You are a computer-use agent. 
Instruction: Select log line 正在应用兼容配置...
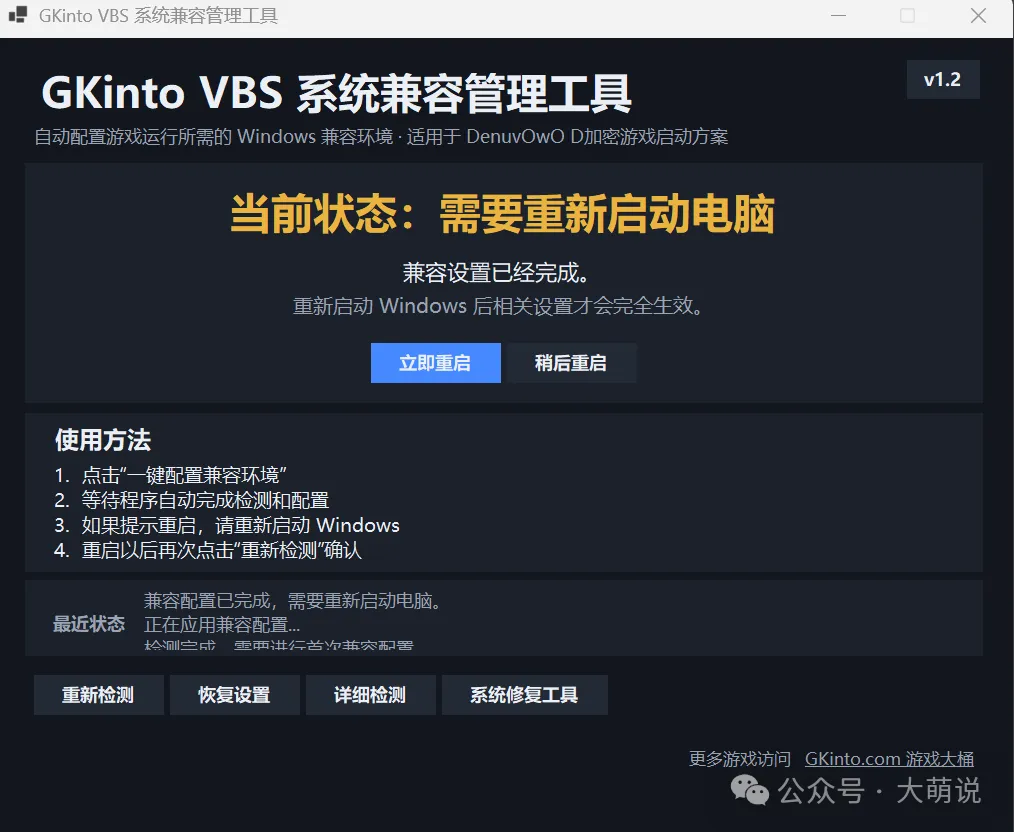click(x=222, y=624)
